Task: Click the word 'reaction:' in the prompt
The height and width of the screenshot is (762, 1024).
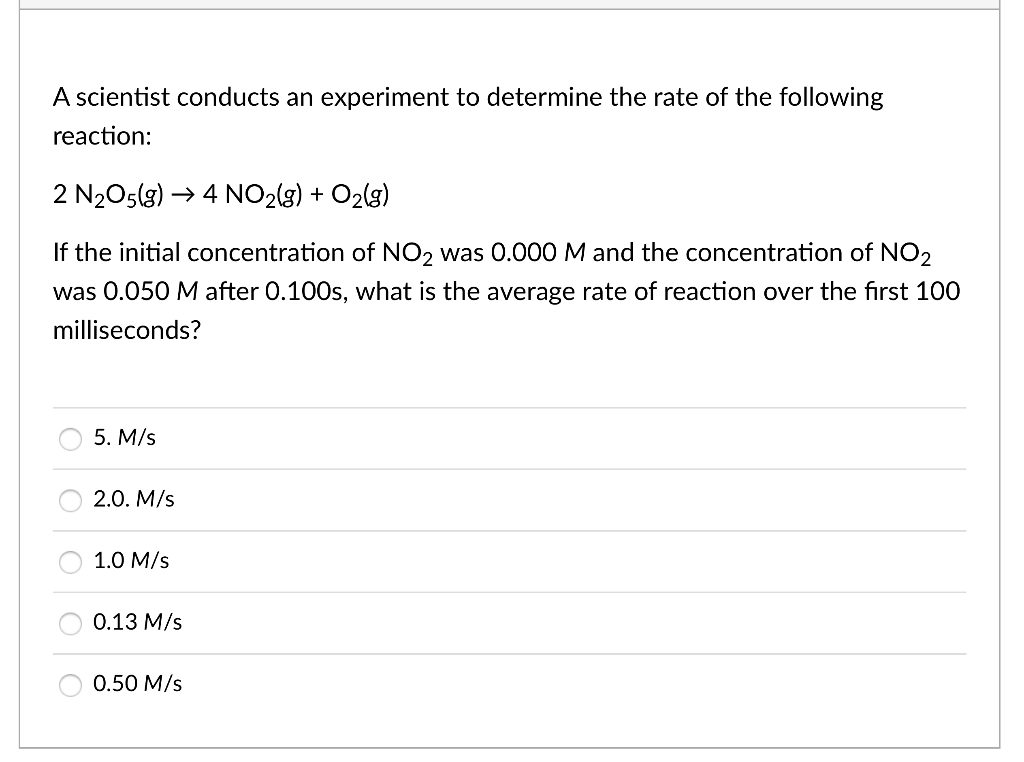Action: (100, 137)
